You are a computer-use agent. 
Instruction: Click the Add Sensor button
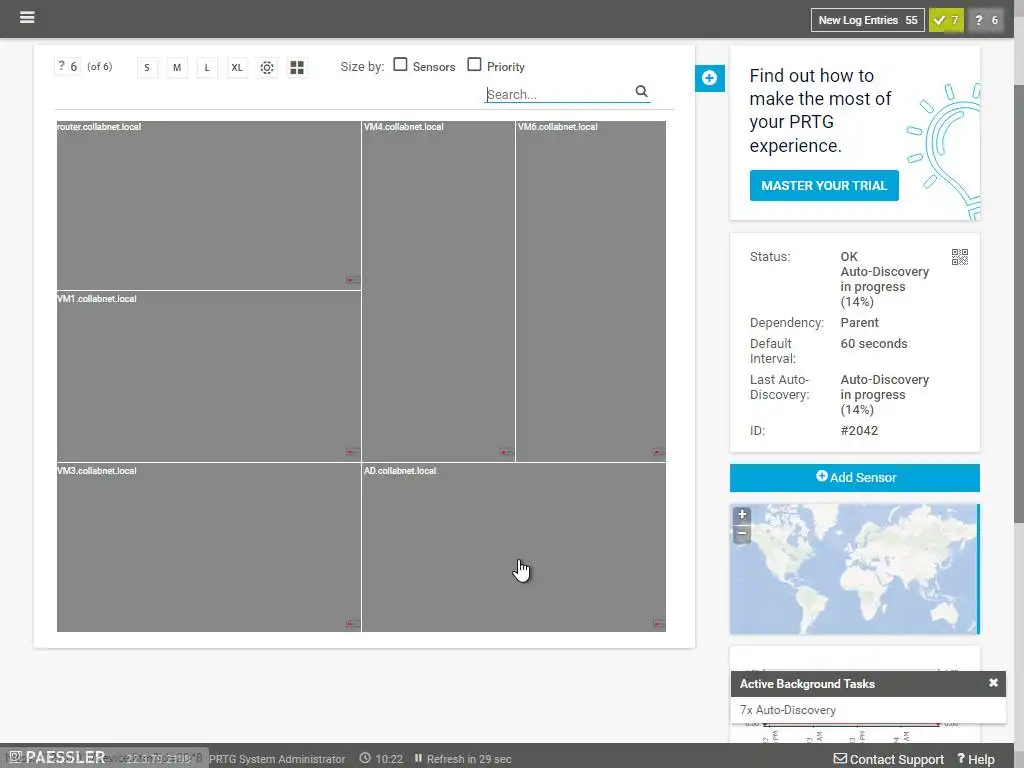click(855, 477)
